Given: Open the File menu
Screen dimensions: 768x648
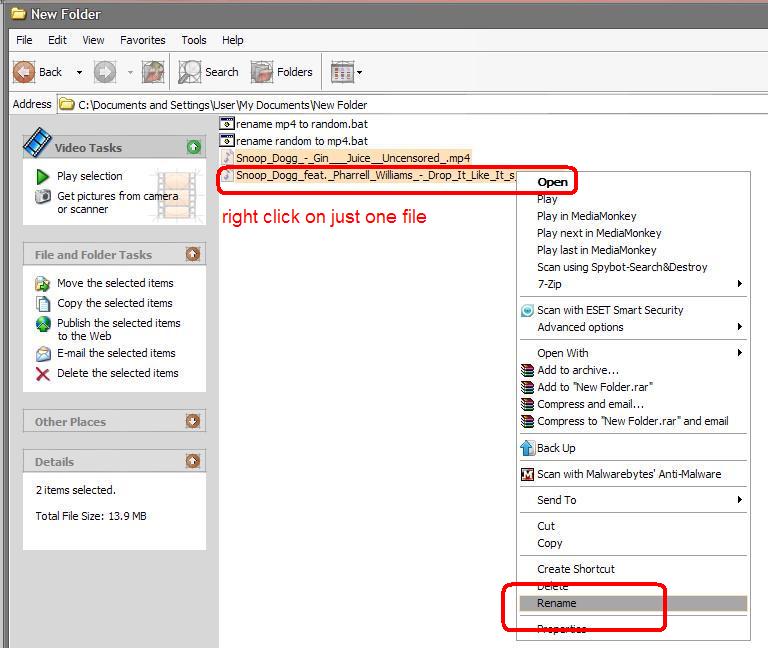Looking at the screenshot, I should (24, 40).
